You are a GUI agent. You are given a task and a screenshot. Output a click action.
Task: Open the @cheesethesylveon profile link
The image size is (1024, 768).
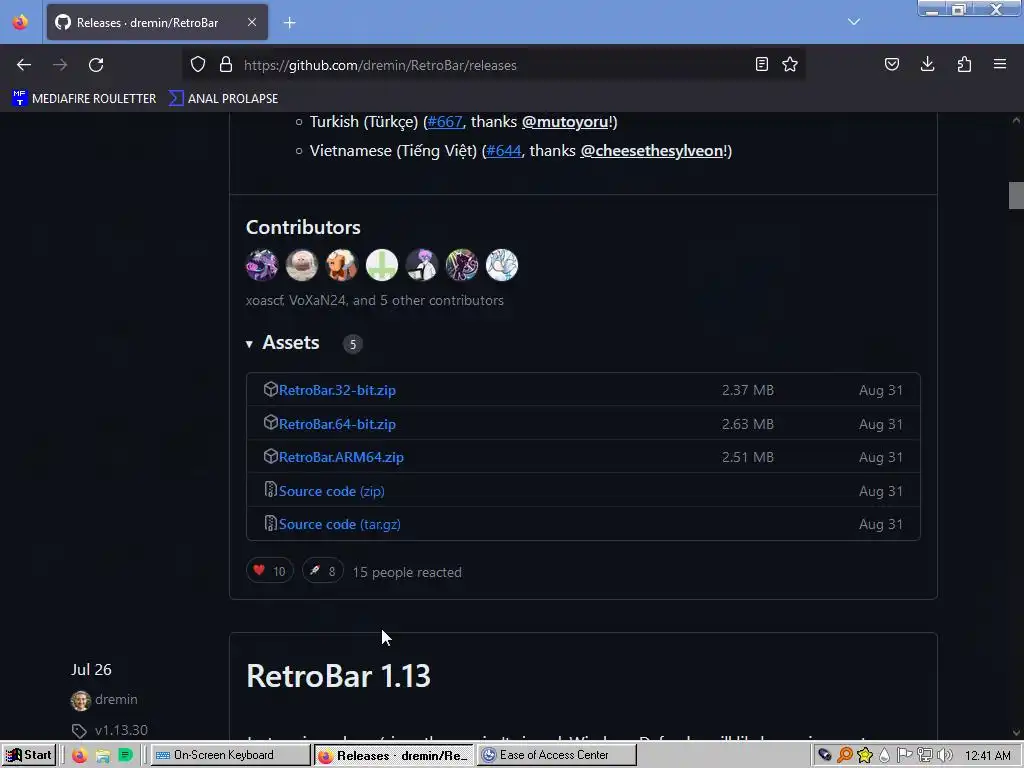[652, 151]
